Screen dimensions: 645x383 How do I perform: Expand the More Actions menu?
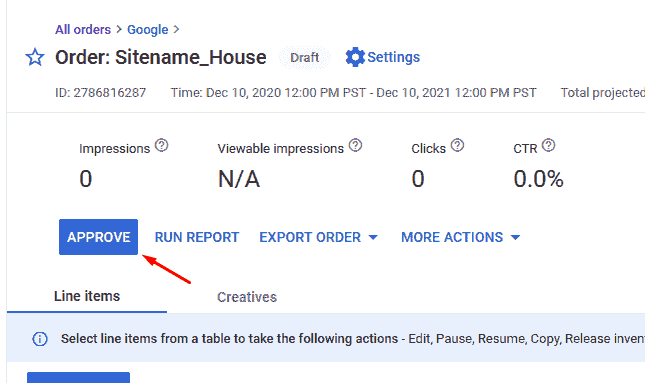[461, 237]
